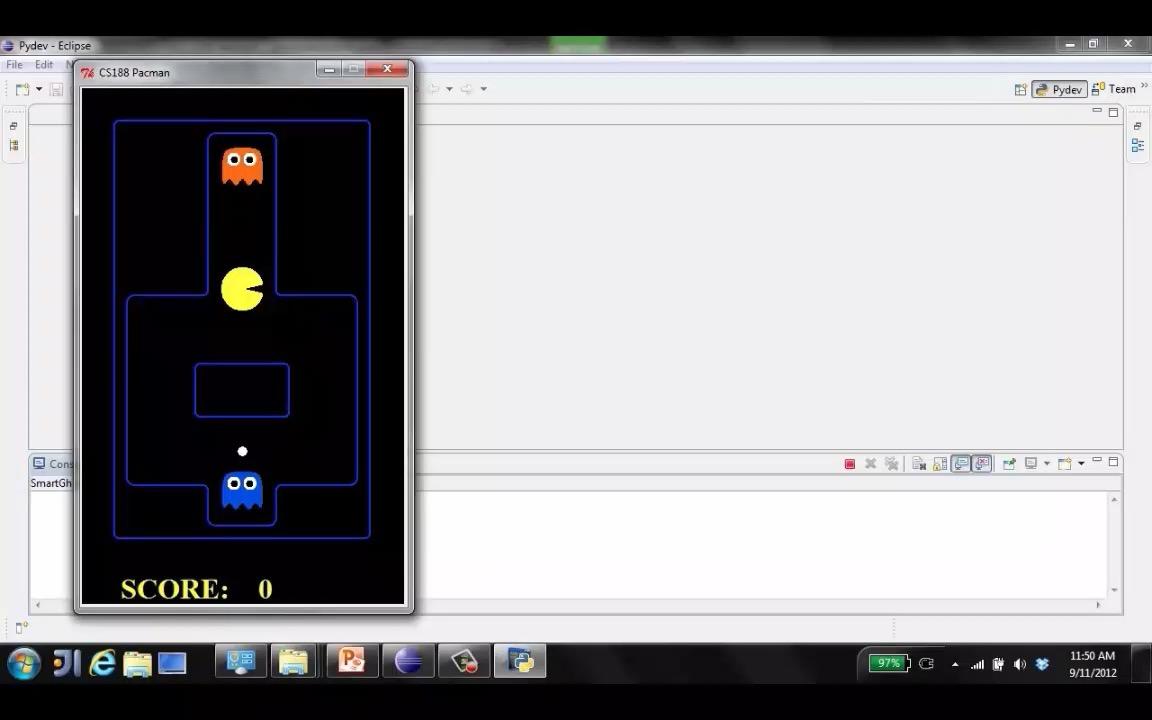1152x720 pixels.
Task: Click Remove Launch gray X in Console
Action: (x=871, y=464)
